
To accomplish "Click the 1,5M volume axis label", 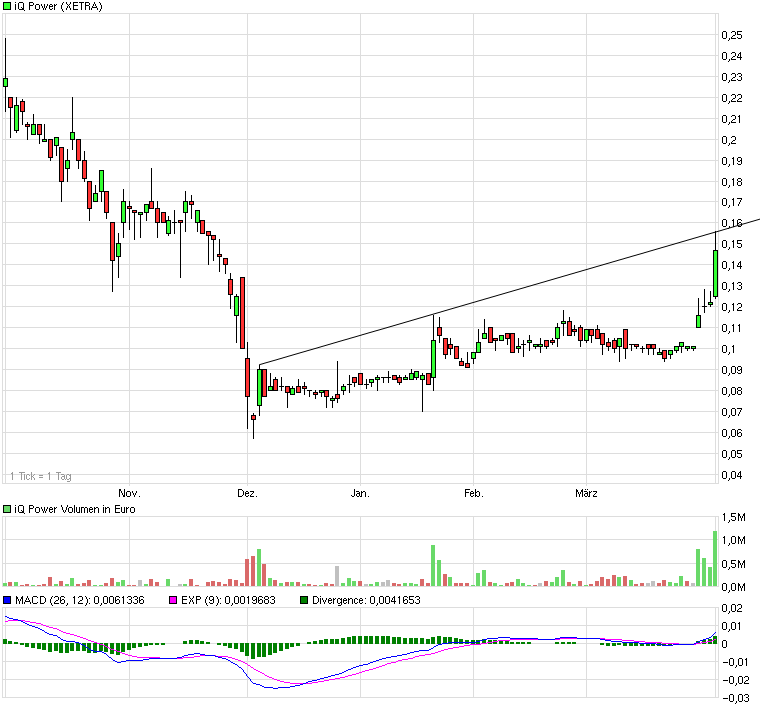I will click(x=733, y=517).
